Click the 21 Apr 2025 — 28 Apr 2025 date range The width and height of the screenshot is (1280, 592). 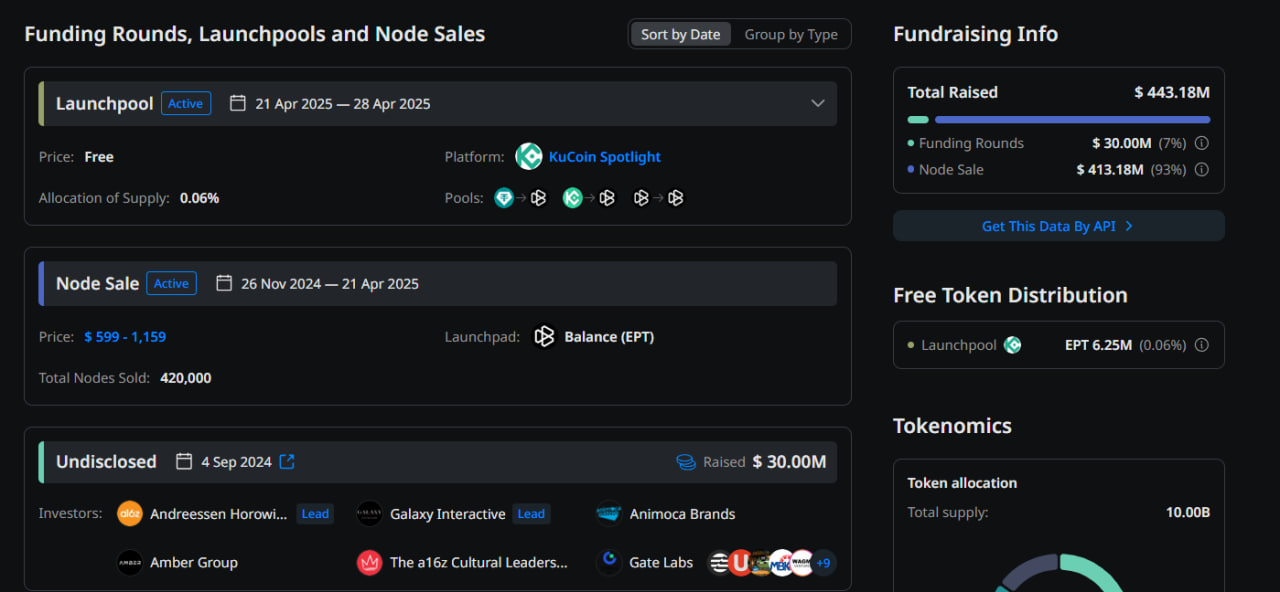pyautogui.click(x=343, y=104)
